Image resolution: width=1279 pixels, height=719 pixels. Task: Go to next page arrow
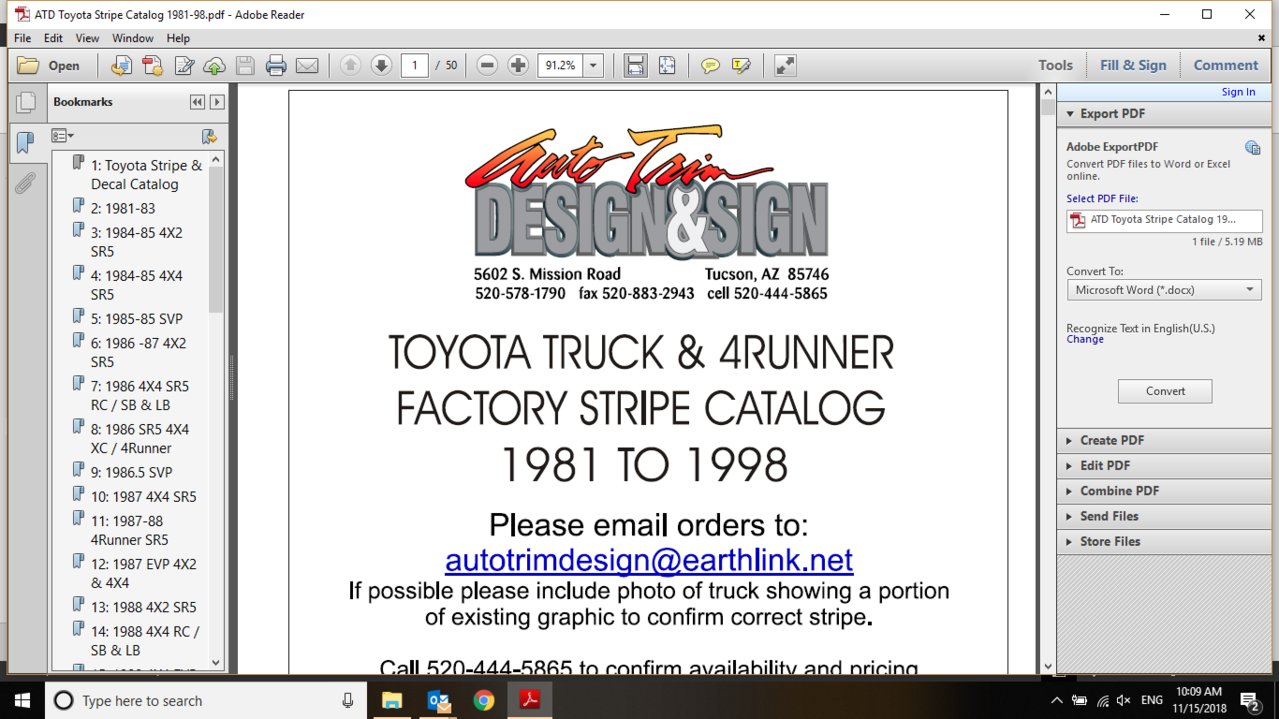(x=381, y=65)
